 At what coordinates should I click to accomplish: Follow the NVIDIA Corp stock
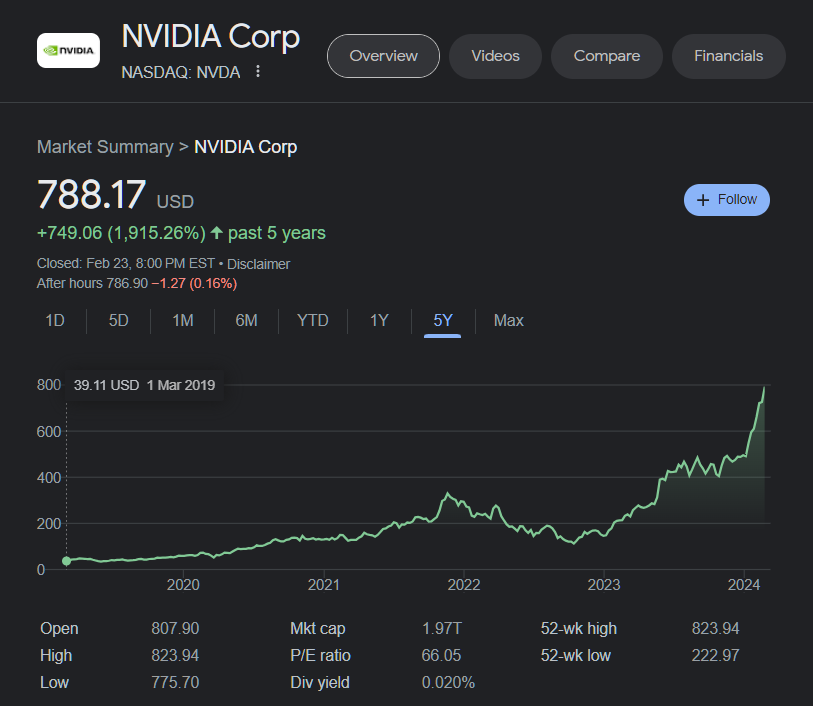[726, 200]
